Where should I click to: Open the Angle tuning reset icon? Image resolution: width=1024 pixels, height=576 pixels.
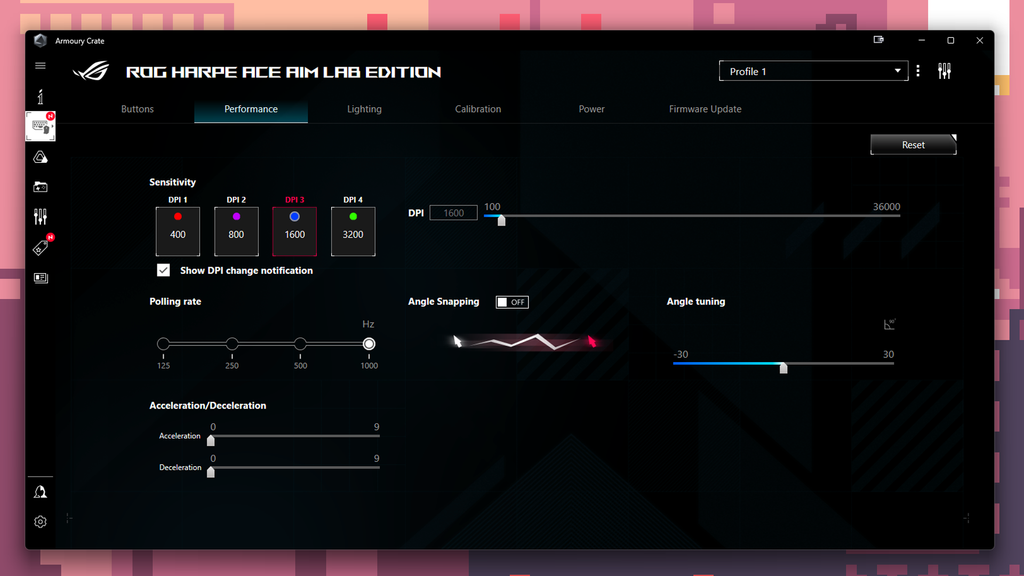tap(889, 324)
